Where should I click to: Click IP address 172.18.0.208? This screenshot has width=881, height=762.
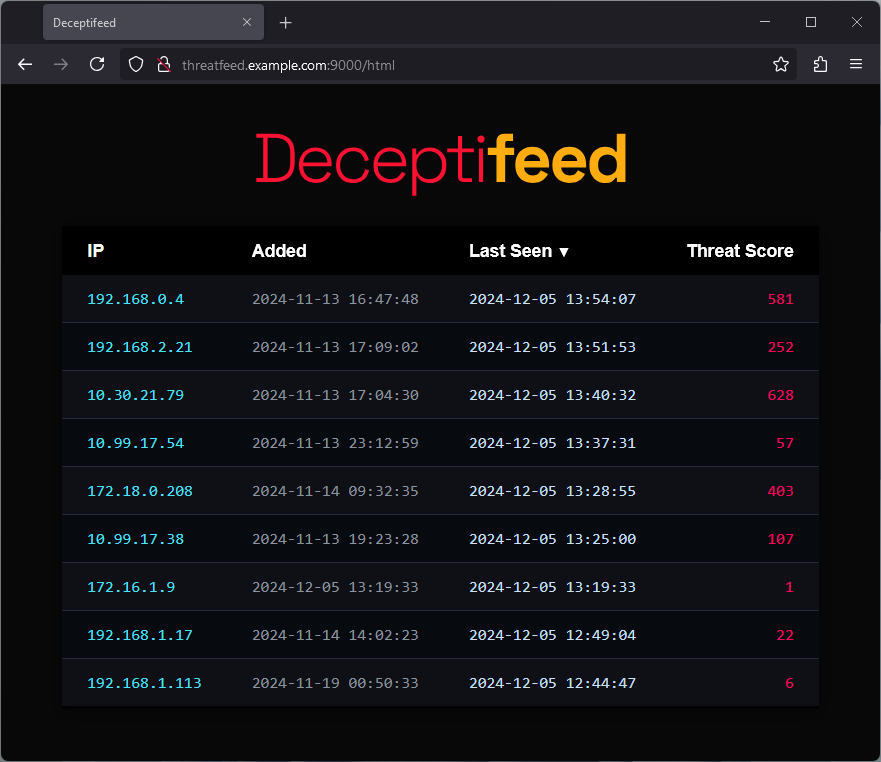point(139,491)
